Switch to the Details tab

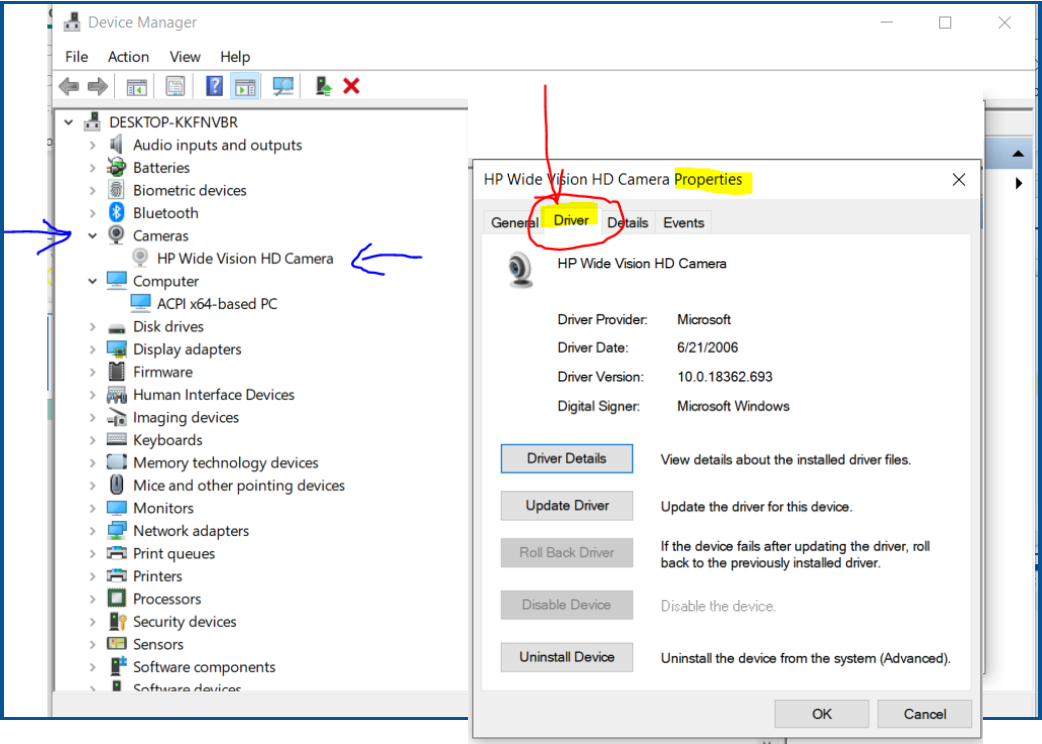(x=627, y=223)
